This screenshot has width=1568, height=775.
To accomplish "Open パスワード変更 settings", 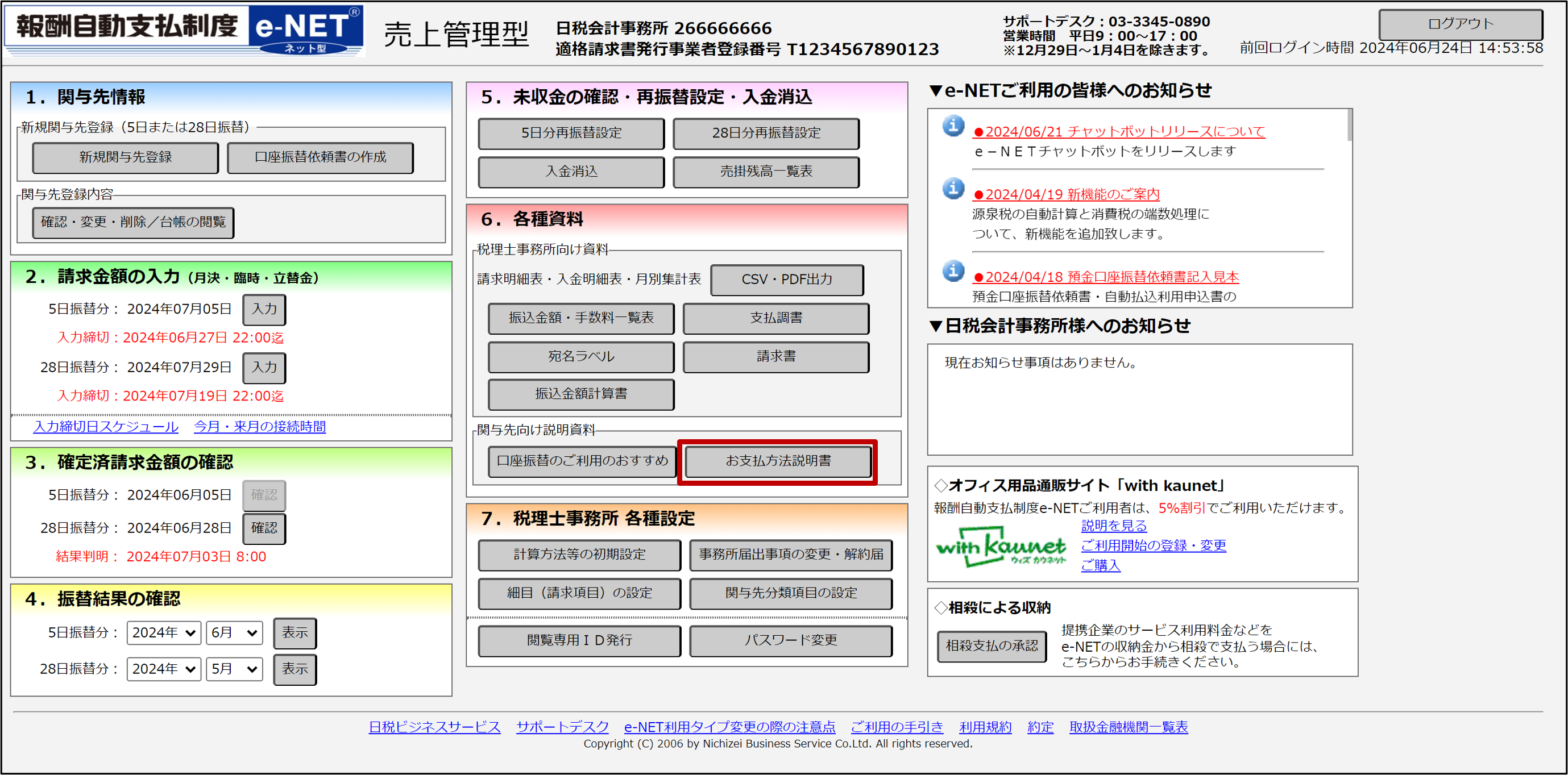I will pyautogui.click(x=790, y=640).
